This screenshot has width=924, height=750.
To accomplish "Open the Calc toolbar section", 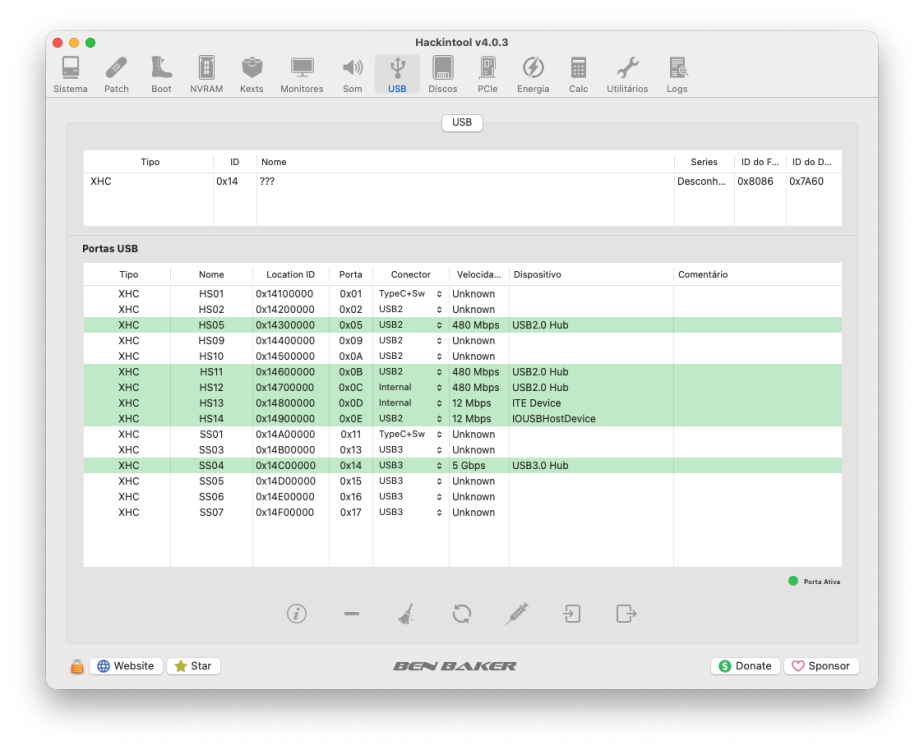I will click(578, 74).
